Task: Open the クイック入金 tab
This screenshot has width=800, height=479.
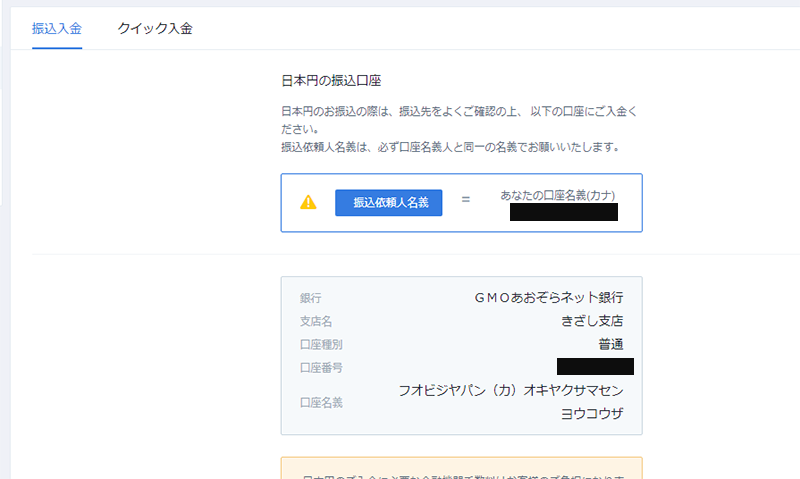Action: click(x=155, y=29)
